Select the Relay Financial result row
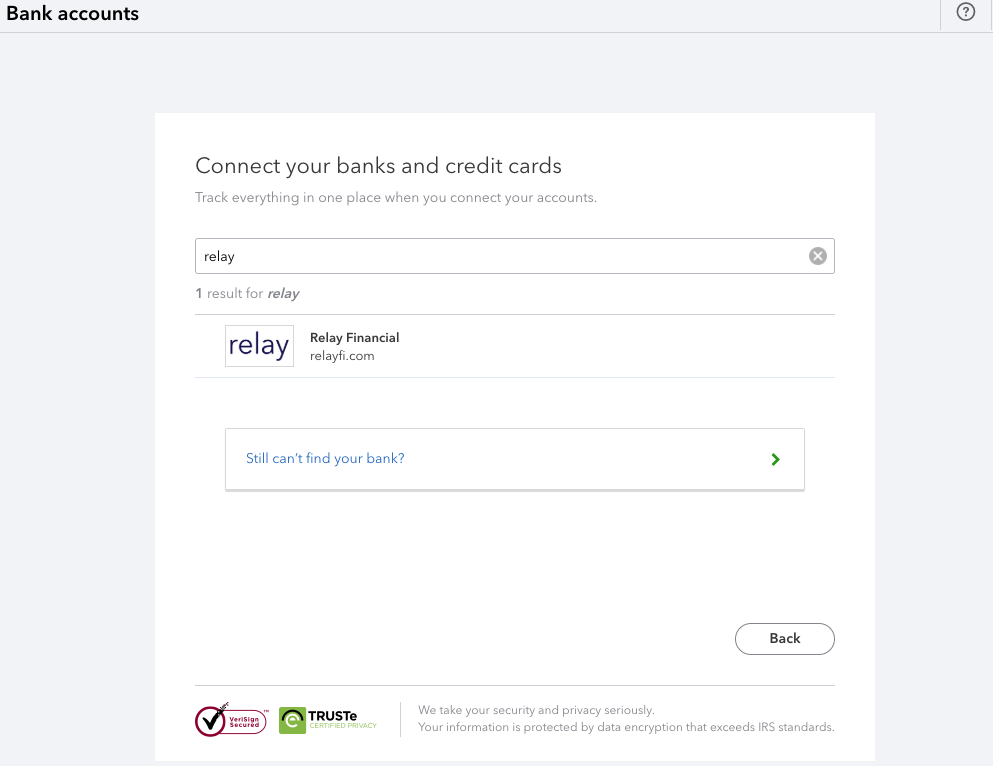The height and width of the screenshot is (766, 993). tap(514, 346)
